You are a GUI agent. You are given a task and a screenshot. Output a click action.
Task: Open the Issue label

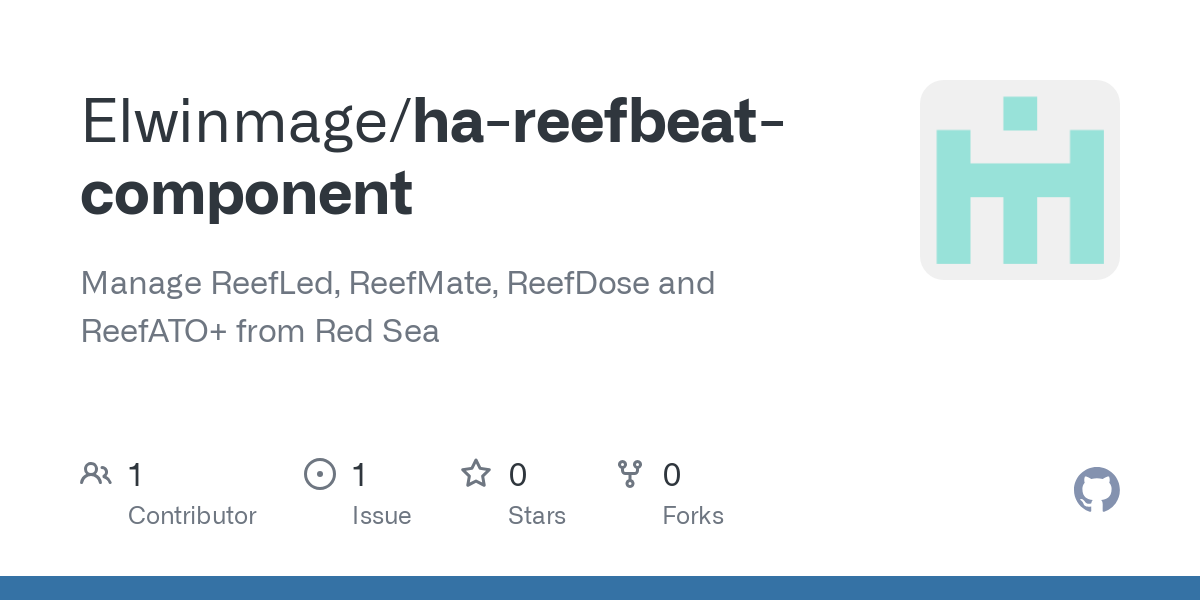(382, 516)
